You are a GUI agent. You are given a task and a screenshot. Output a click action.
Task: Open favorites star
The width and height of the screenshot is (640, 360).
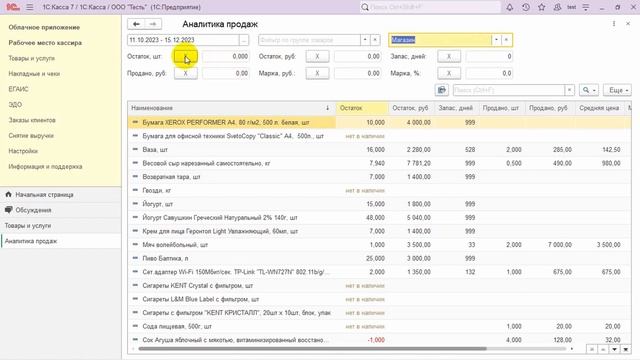[x=542, y=7]
